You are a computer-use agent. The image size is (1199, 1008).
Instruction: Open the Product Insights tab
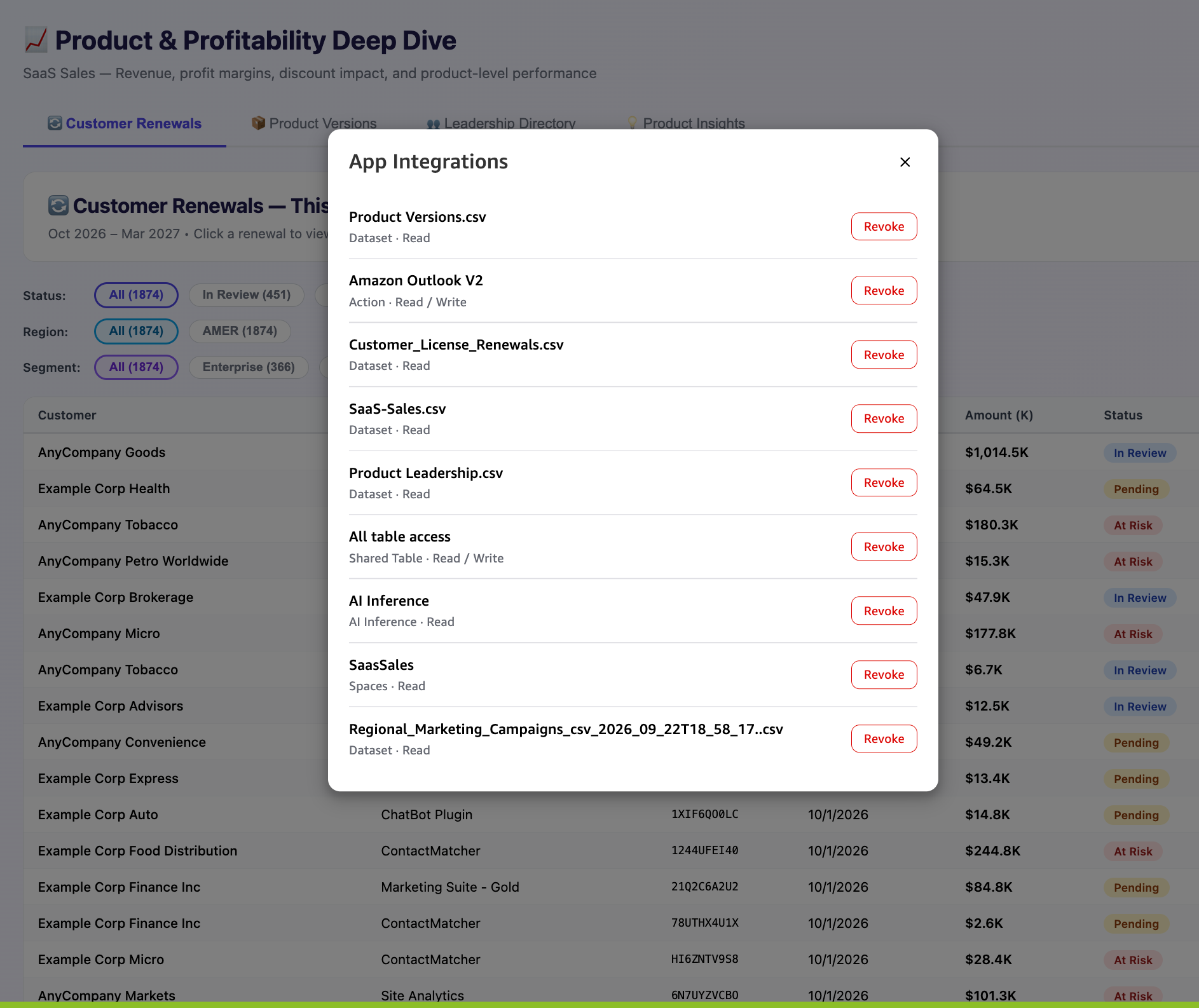click(686, 123)
